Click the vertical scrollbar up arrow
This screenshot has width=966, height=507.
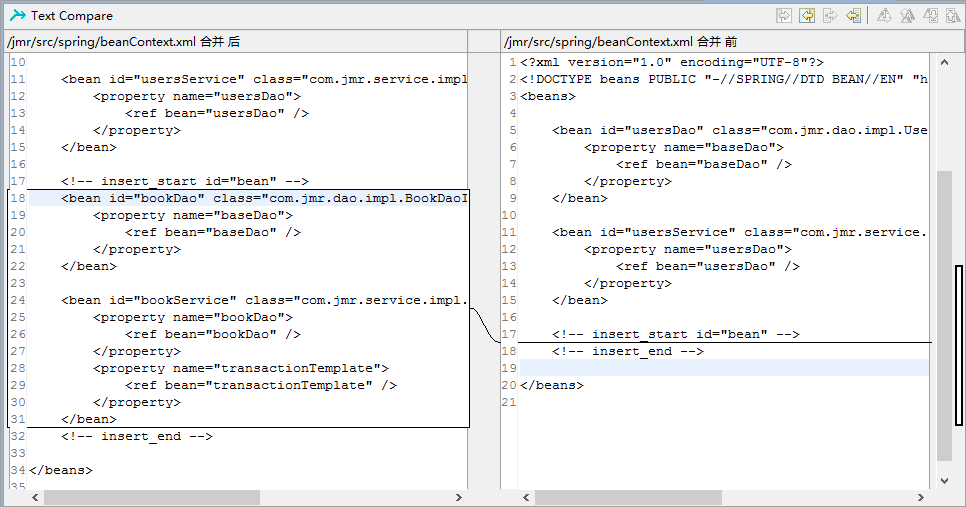(x=944, y=62)
